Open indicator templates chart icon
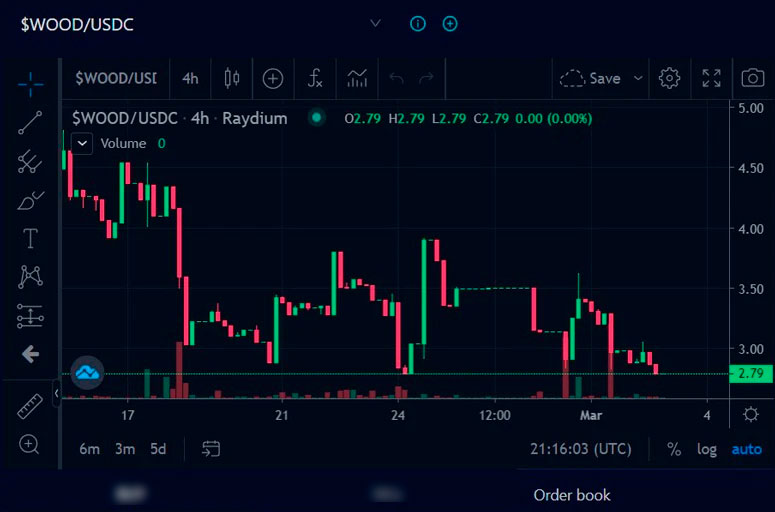This screenshot has width=775, height=512. click(x=357, y=78)
